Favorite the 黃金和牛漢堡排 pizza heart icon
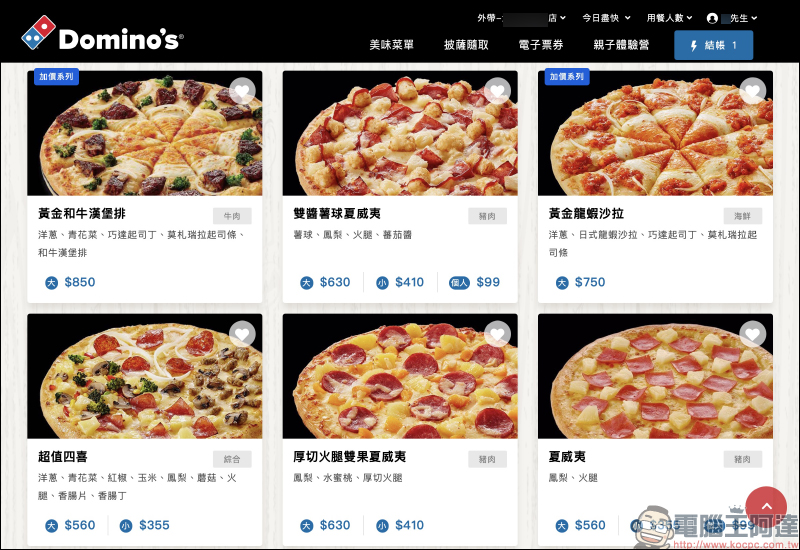800x550 pixels. pyautogui.click(x=242, y=91)
